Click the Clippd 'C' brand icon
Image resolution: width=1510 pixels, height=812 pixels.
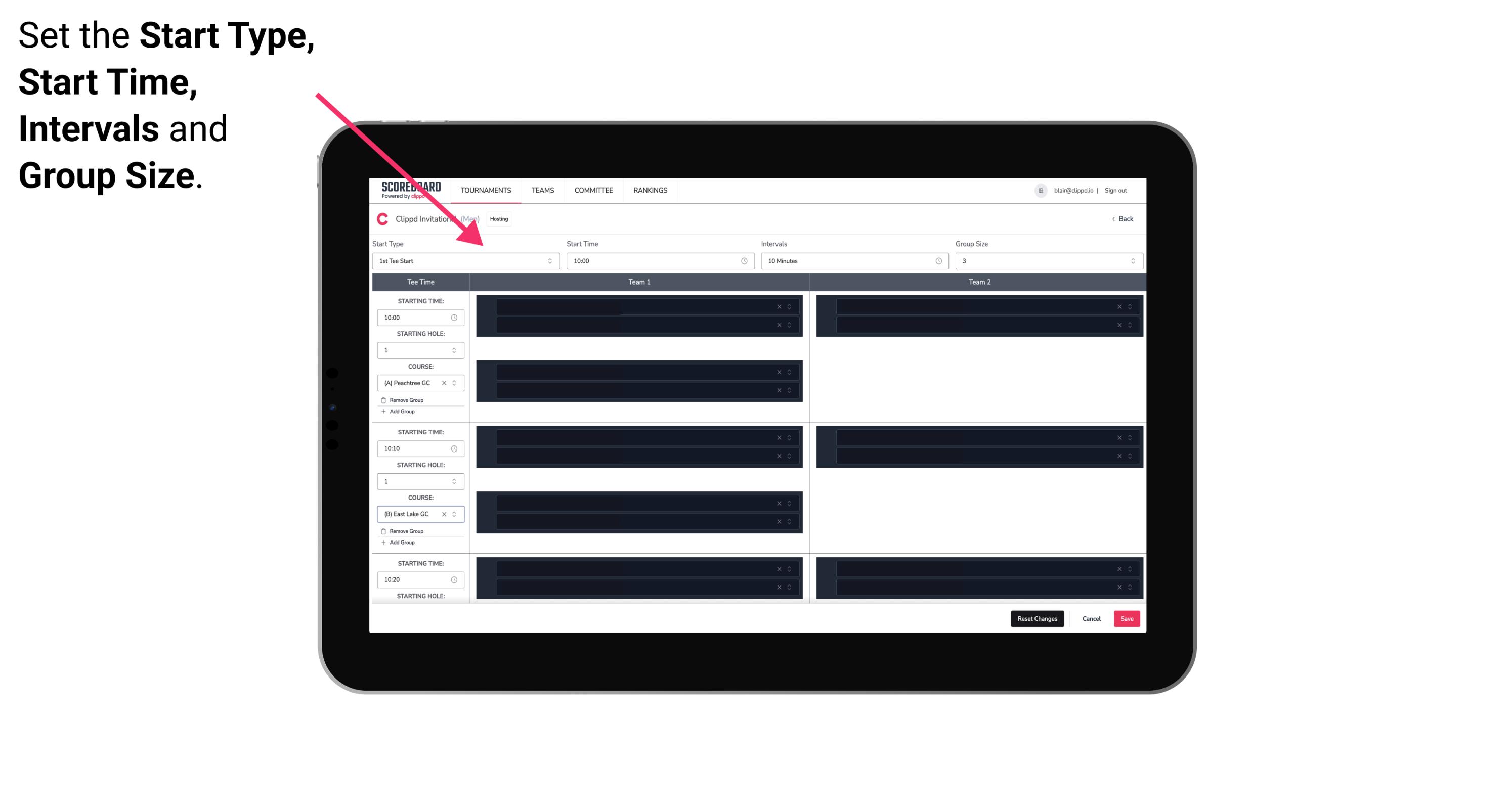pos(380,219)
